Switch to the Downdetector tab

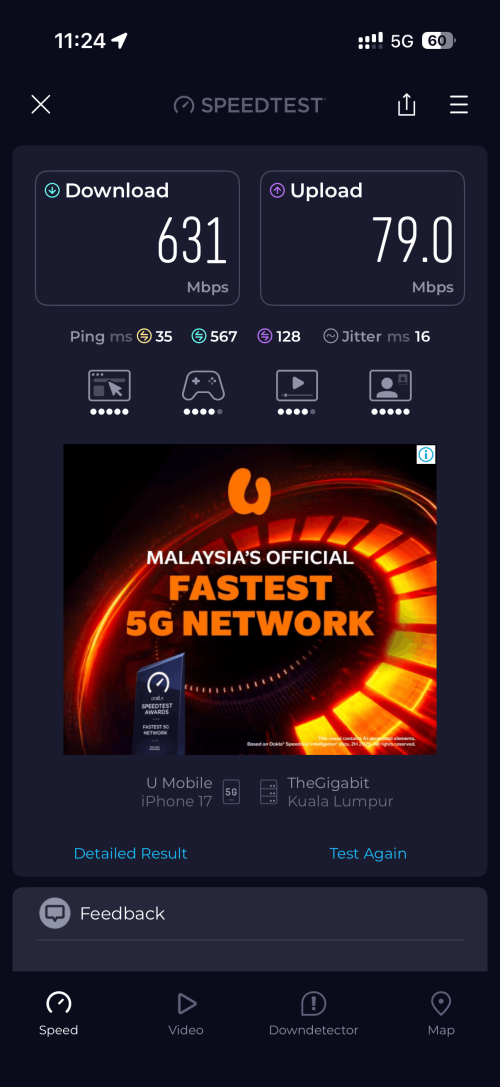[x=313, y=1014]
